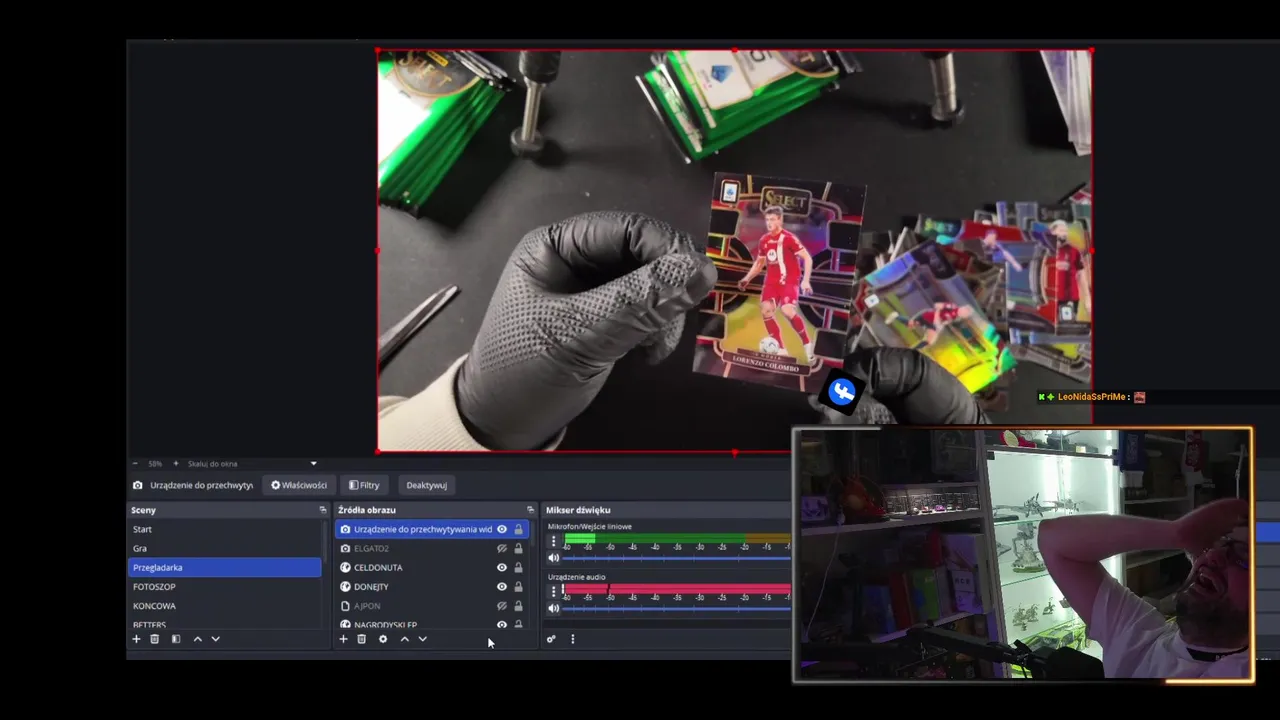Viewport: 1280px width, 720px height.
Task: Open scene filters icon in Sceny toolbar
Action: click(x=176, y=639)
